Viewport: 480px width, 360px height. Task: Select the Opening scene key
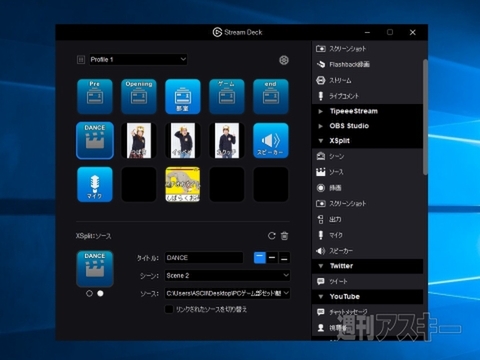139,97
